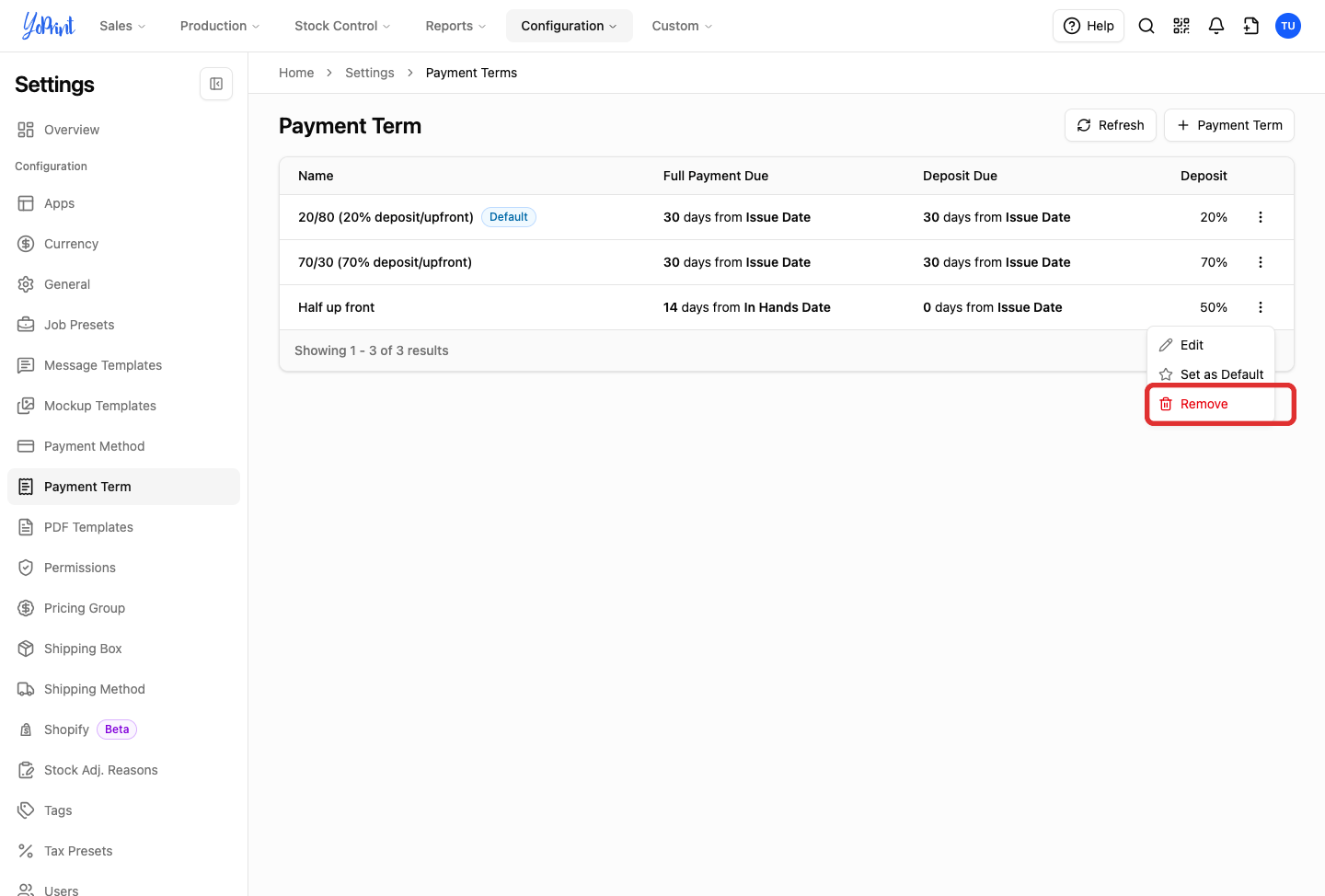Open row actions for 70/30 payment term
The width and height of the screenshot is (1325, 896).
point(1261,262)
